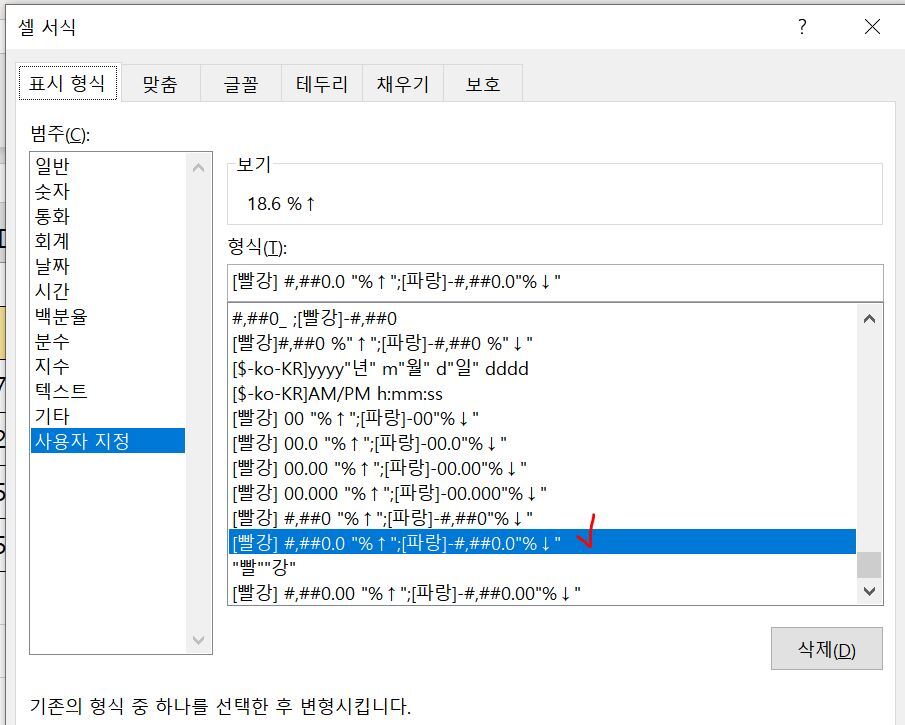Image resolution: width=905 pixels, height=725 pixels.
Task: Select highlighted format [빨강] #,##0.0 "%↑"
Action: (x=542, y=543)
